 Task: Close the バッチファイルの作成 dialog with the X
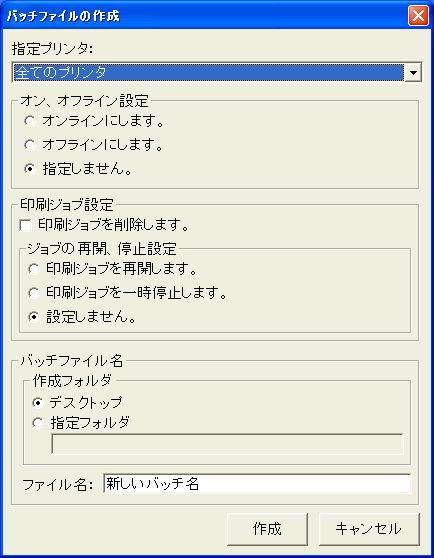coord(418,16)
